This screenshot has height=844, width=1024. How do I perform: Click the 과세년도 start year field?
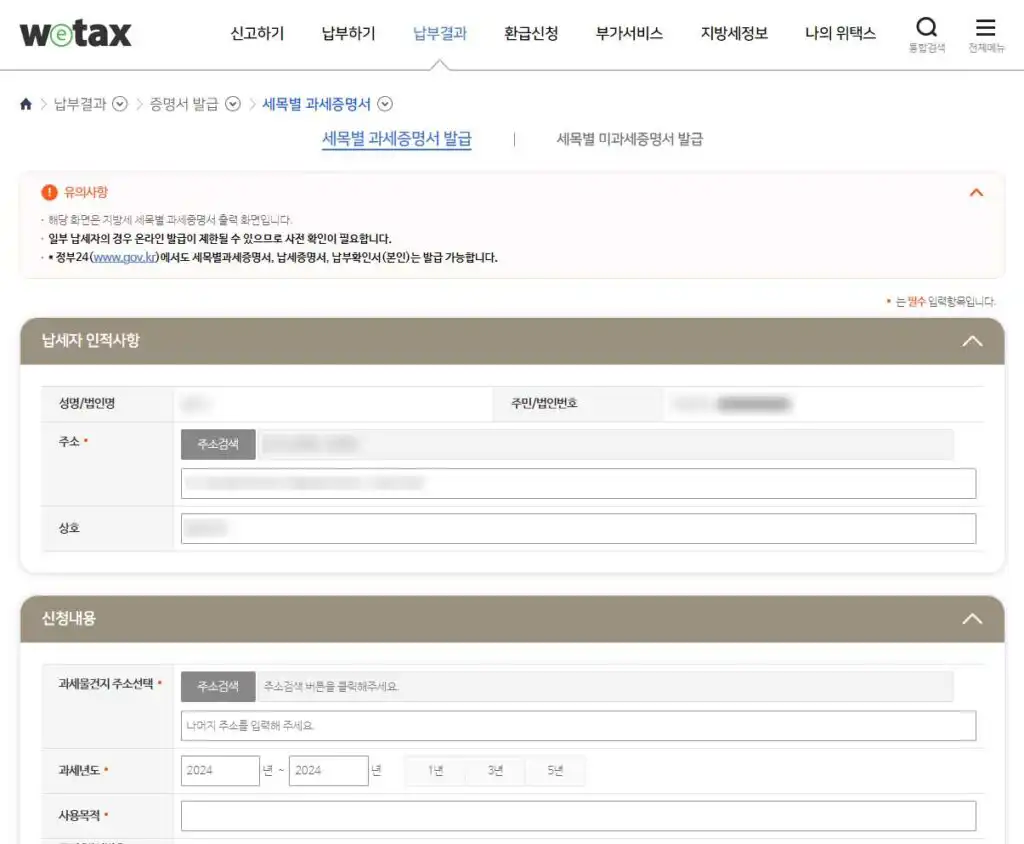point(220,771)
